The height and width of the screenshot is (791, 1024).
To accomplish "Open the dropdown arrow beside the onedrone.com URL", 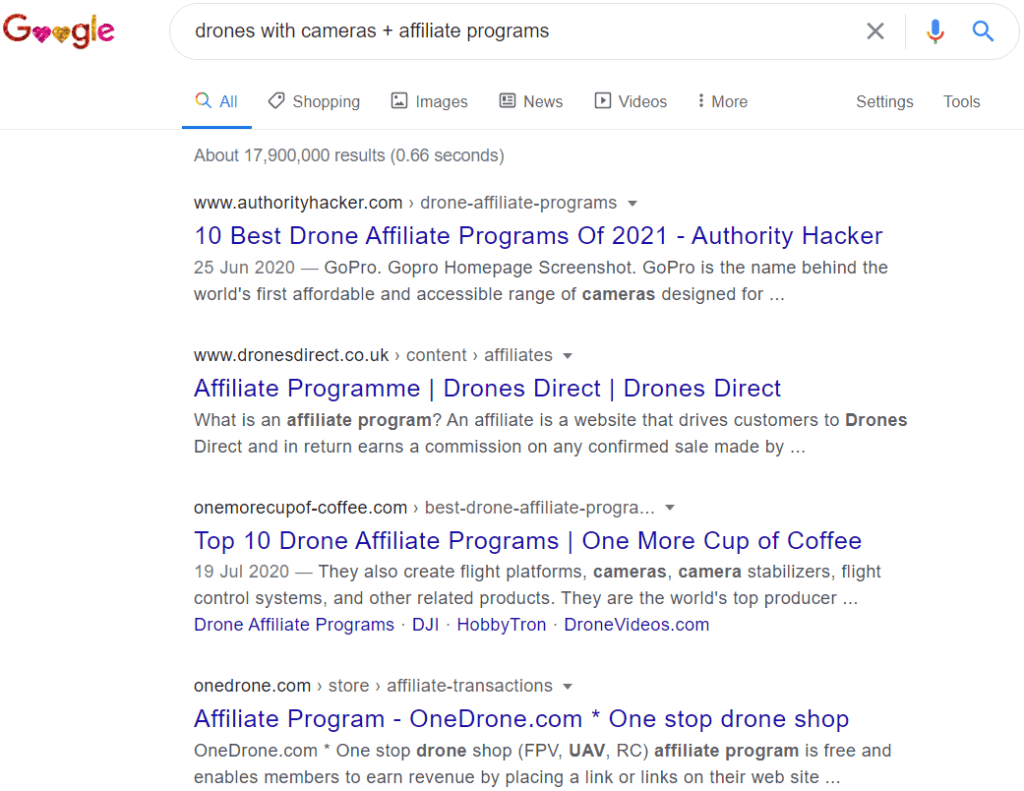I will [x=568, y=686].
